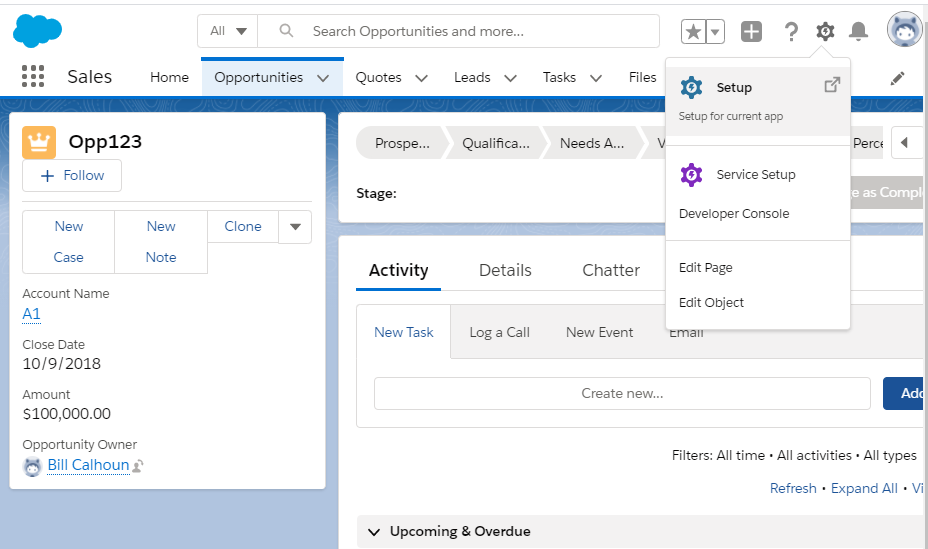Click the user profile avatar
Screen dimensions: 928x549
[904, 29]
